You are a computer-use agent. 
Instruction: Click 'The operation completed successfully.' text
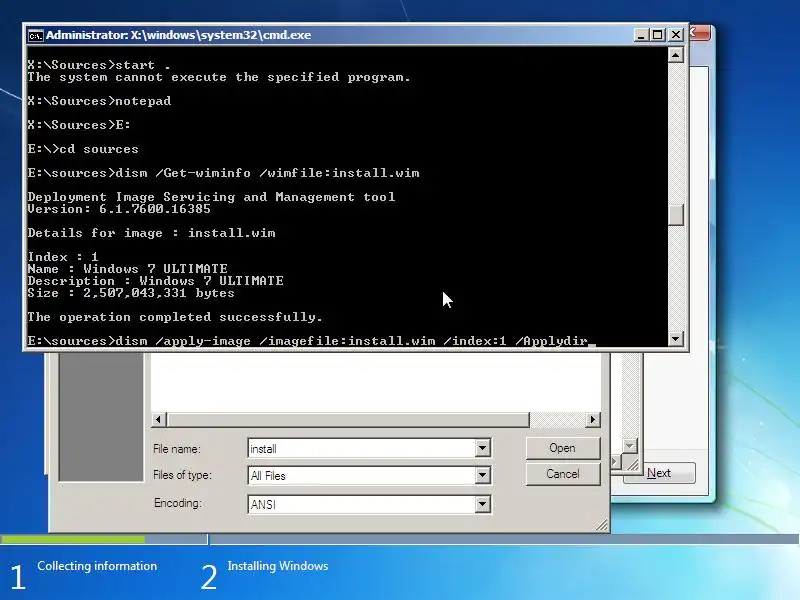click(x=175, y=317)
